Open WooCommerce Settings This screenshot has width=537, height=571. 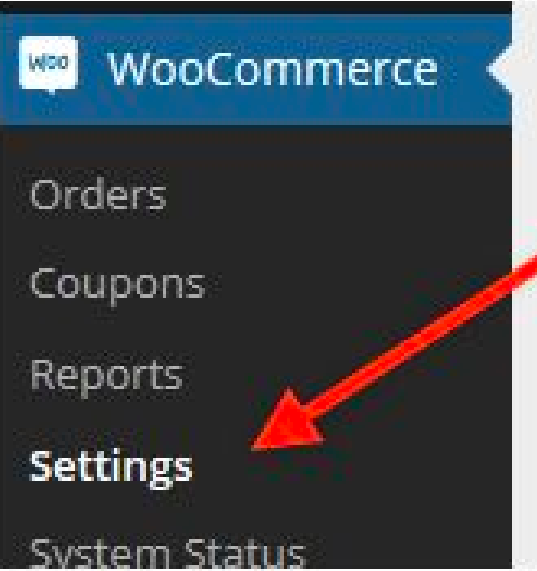(x=111, y=467)
